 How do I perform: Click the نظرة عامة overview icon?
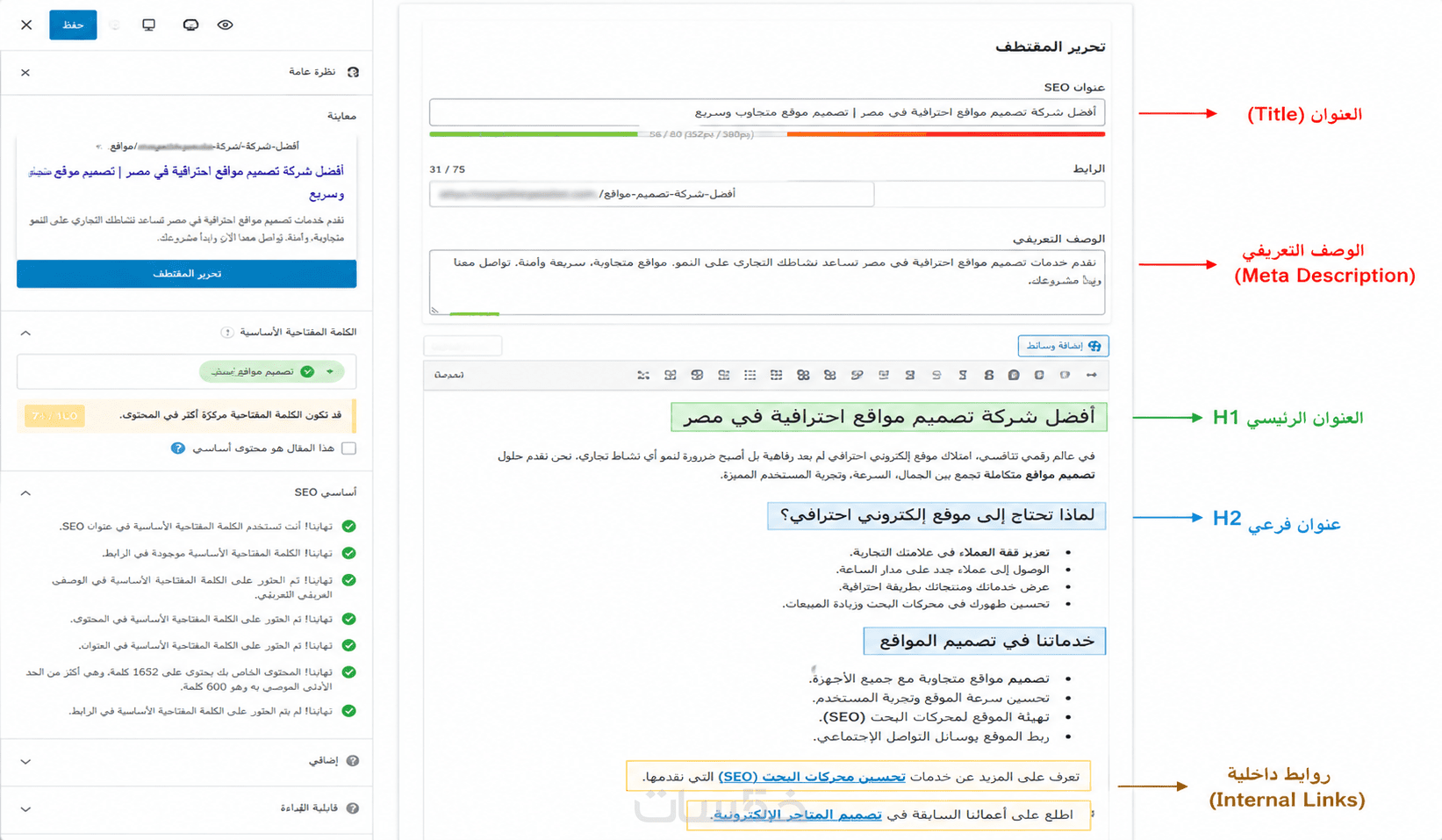(353, 72)
